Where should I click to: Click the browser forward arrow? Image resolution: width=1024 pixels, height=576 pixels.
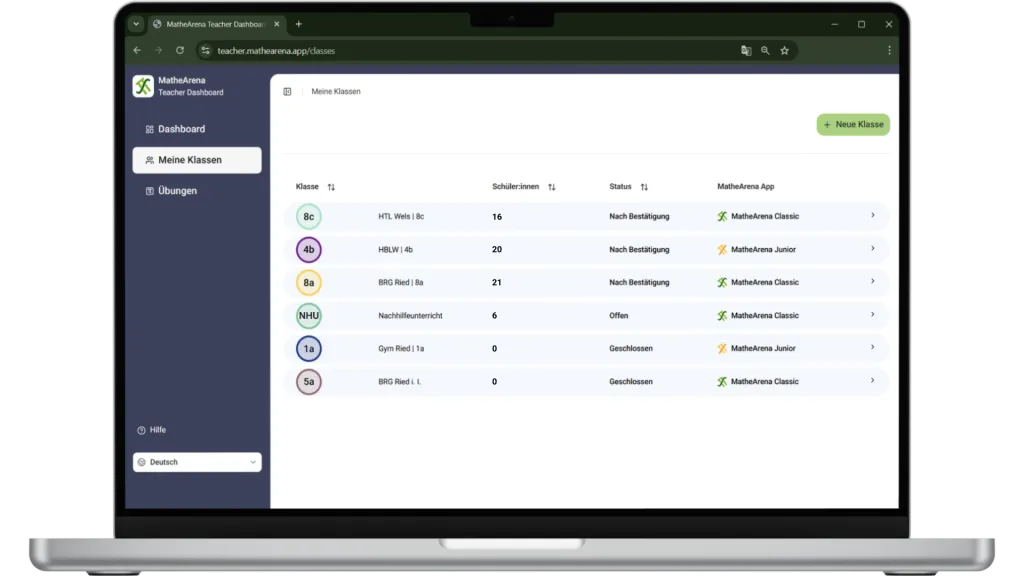coord(159,51)
